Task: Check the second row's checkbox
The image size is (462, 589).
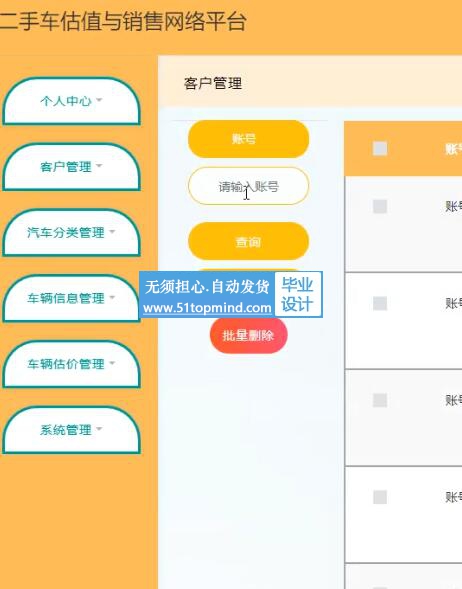Action: pyautogui.click(x=380, y=303)
